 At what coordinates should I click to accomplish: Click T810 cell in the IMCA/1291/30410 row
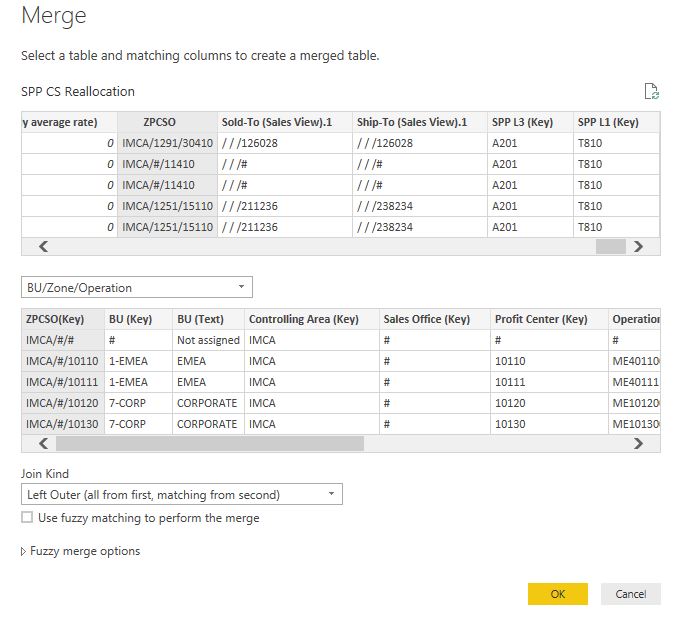click(617, 143)
